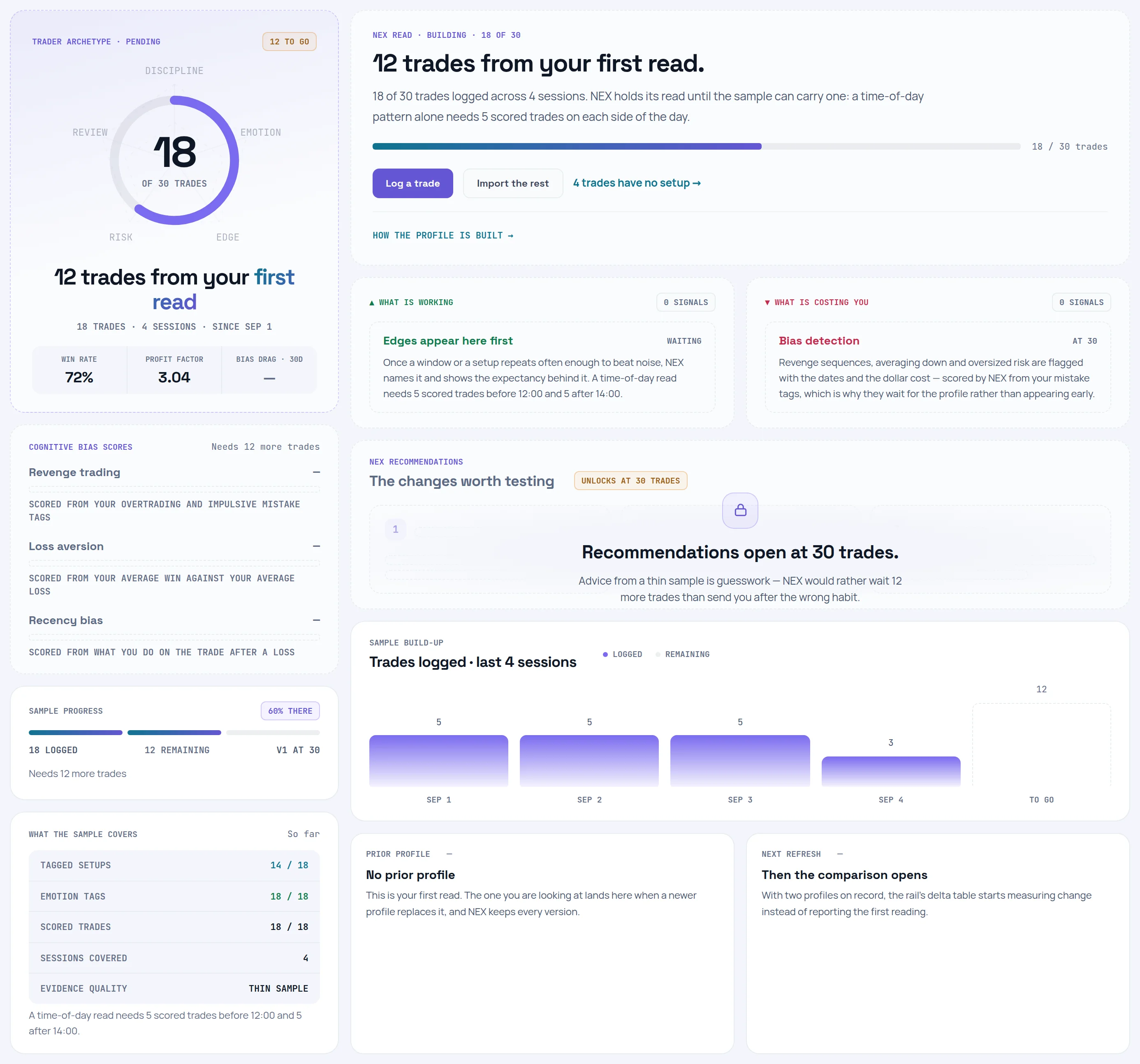This screenshot has width=1140, height=1064.
Task: Click the V1 AT 30 label
Action: 298,750
